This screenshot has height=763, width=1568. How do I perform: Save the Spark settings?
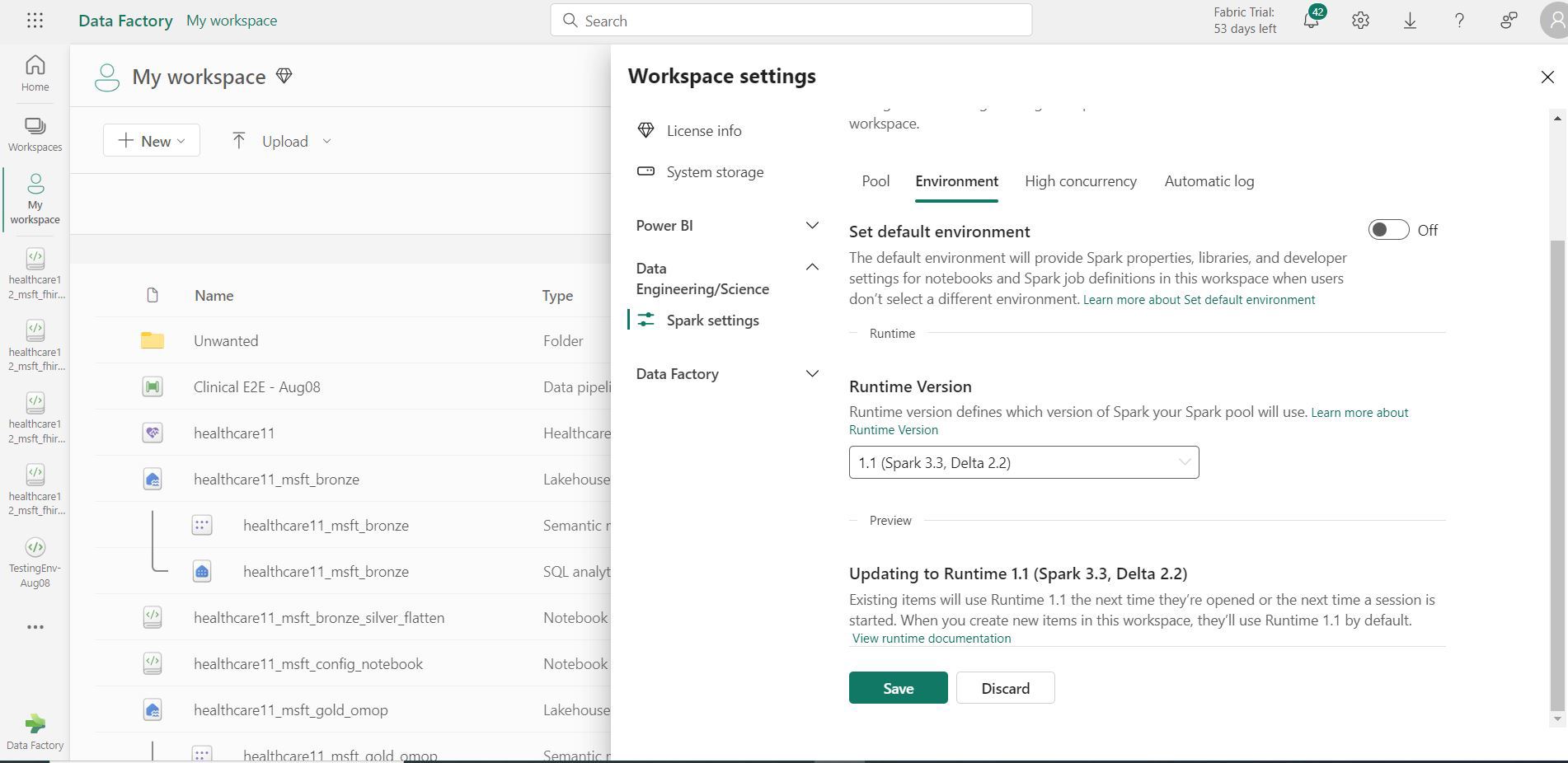tap(898, 688)
